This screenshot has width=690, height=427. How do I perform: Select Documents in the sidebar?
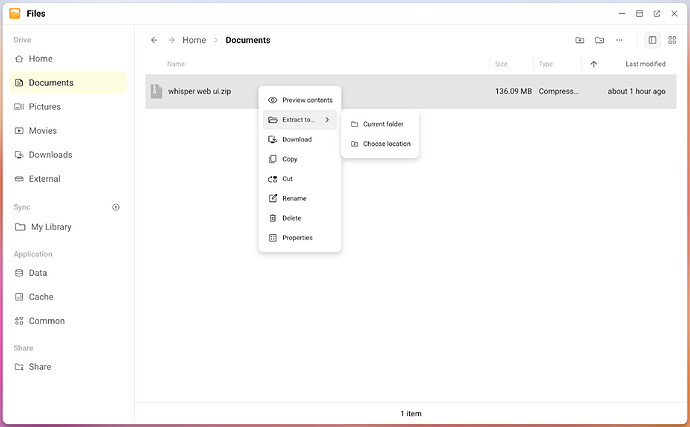(68, 83)
